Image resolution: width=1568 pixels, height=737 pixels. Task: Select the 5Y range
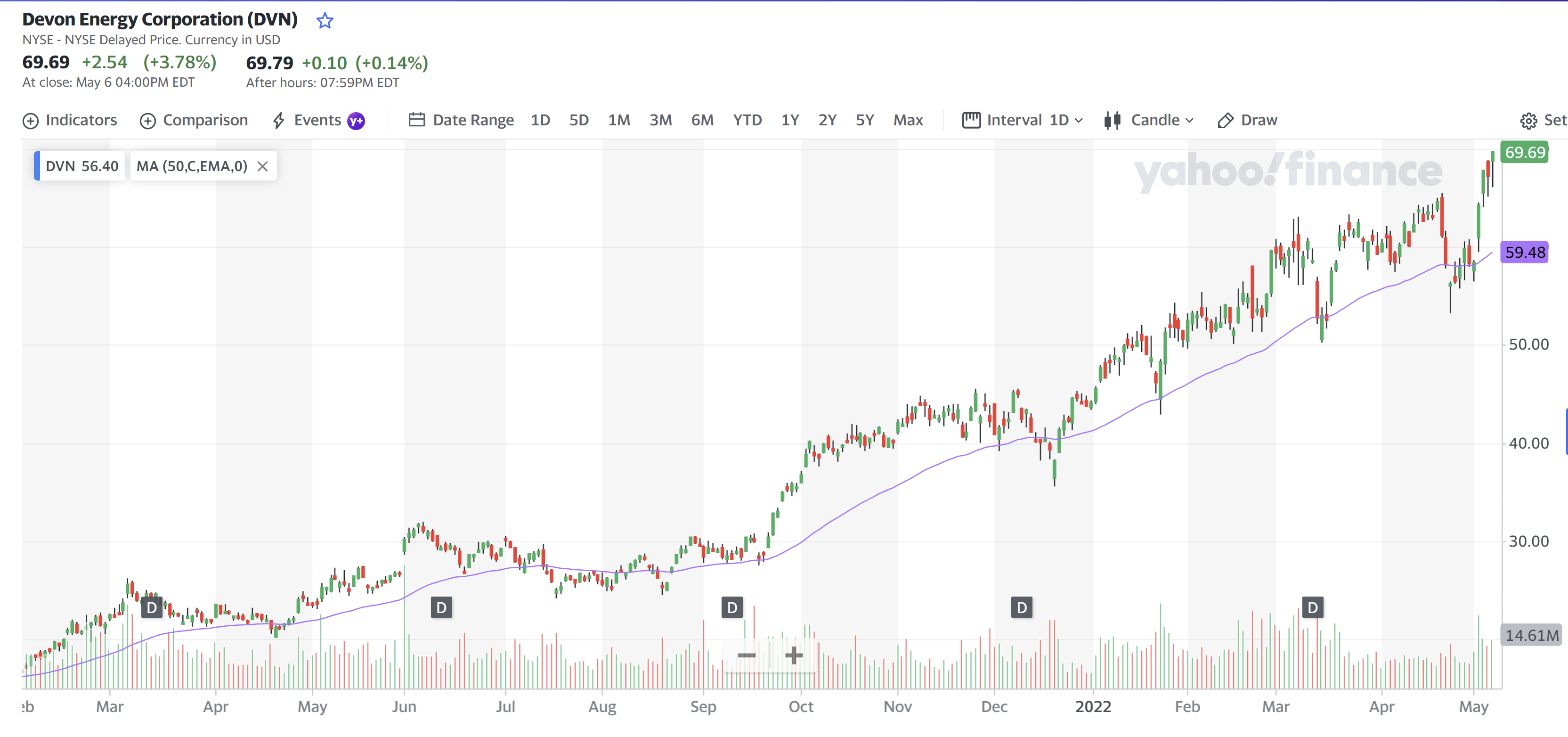point(865,120)
